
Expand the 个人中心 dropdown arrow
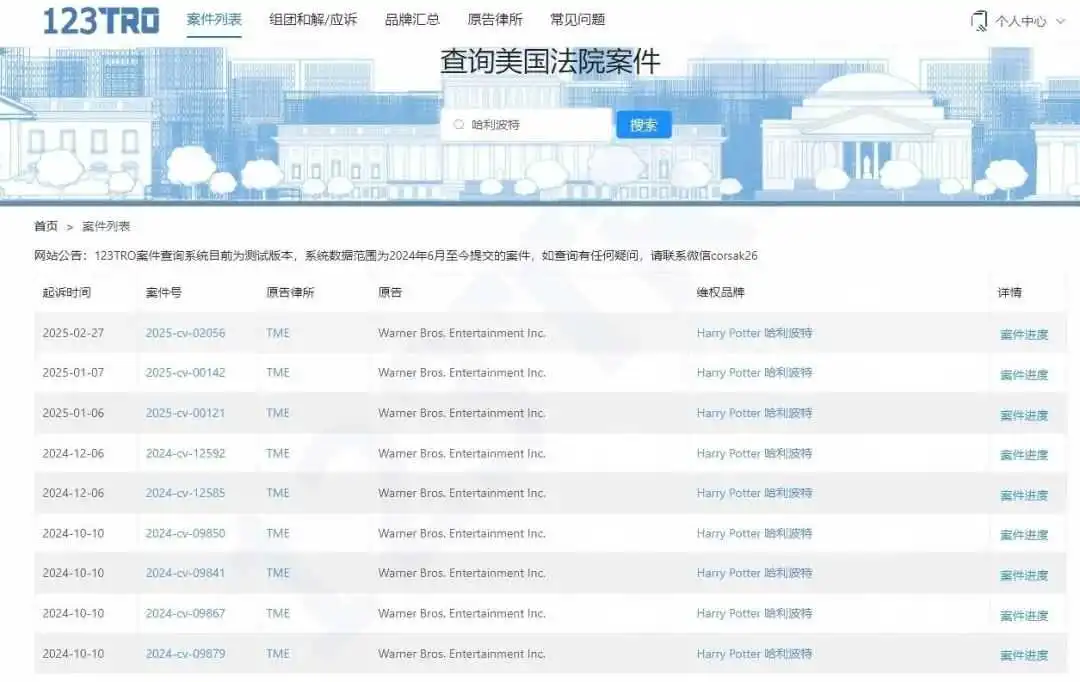[x=1061, y=21]
